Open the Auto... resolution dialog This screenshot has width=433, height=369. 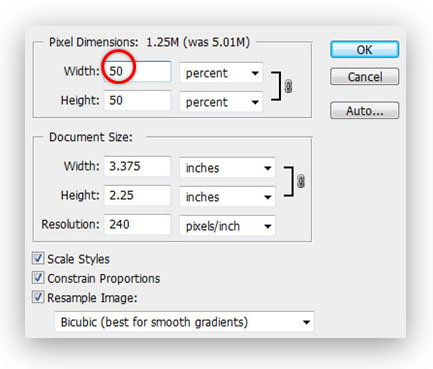364,110
